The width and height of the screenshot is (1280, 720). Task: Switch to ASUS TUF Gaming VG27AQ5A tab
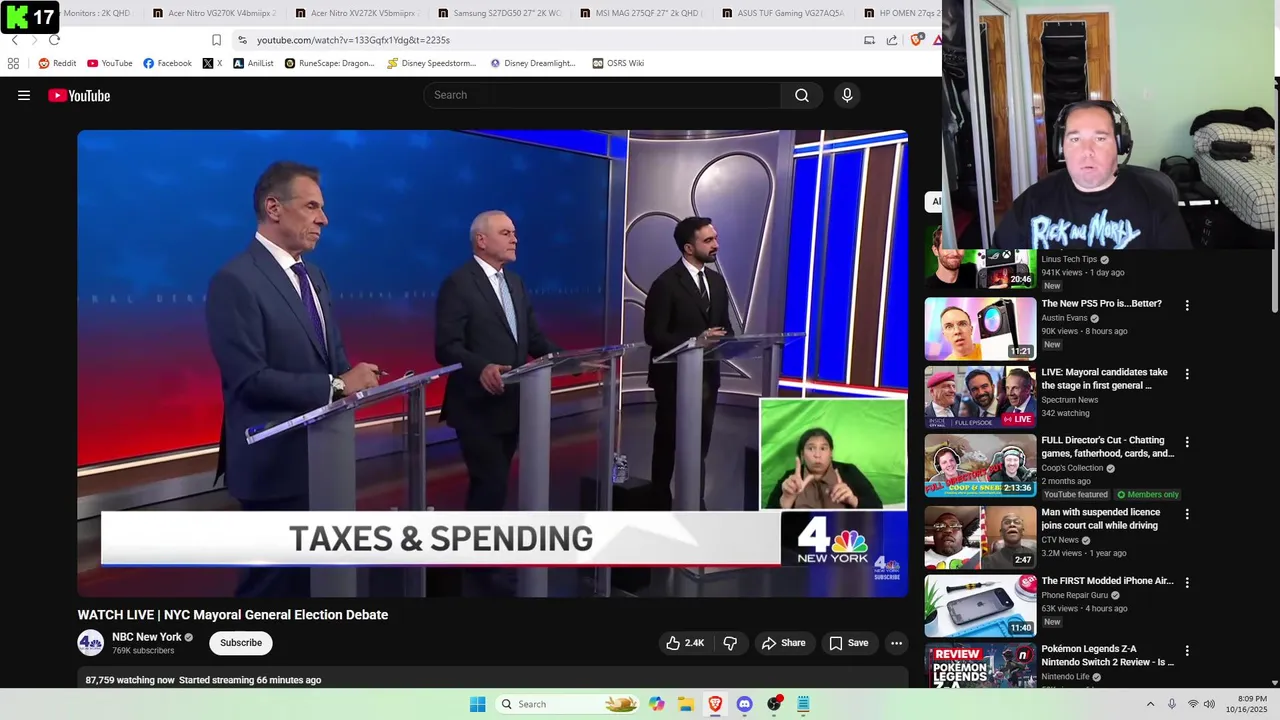point(785,13)
